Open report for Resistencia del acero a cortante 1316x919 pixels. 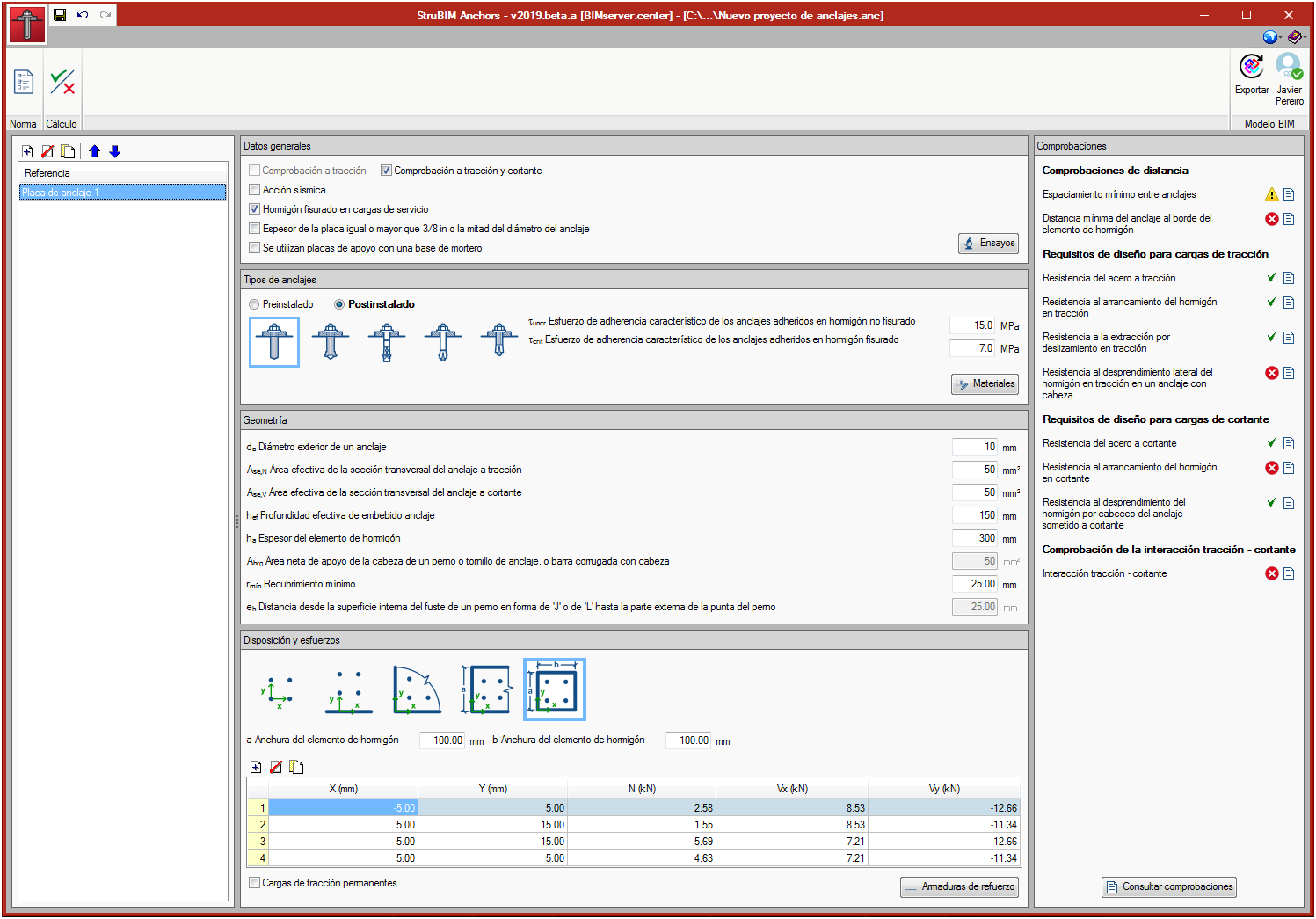click(1289, 443)
